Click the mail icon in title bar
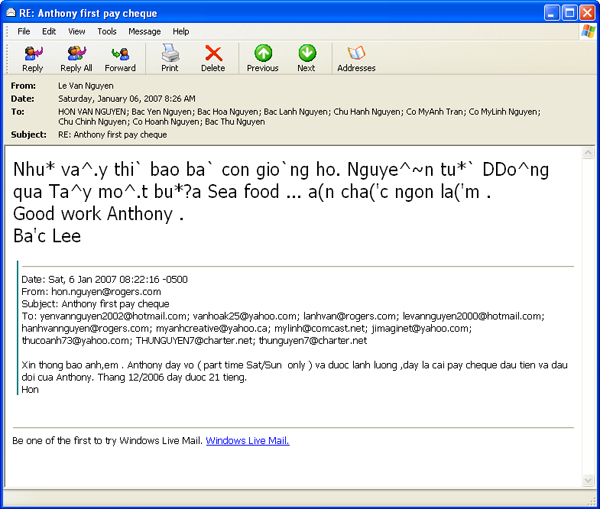 11,13
